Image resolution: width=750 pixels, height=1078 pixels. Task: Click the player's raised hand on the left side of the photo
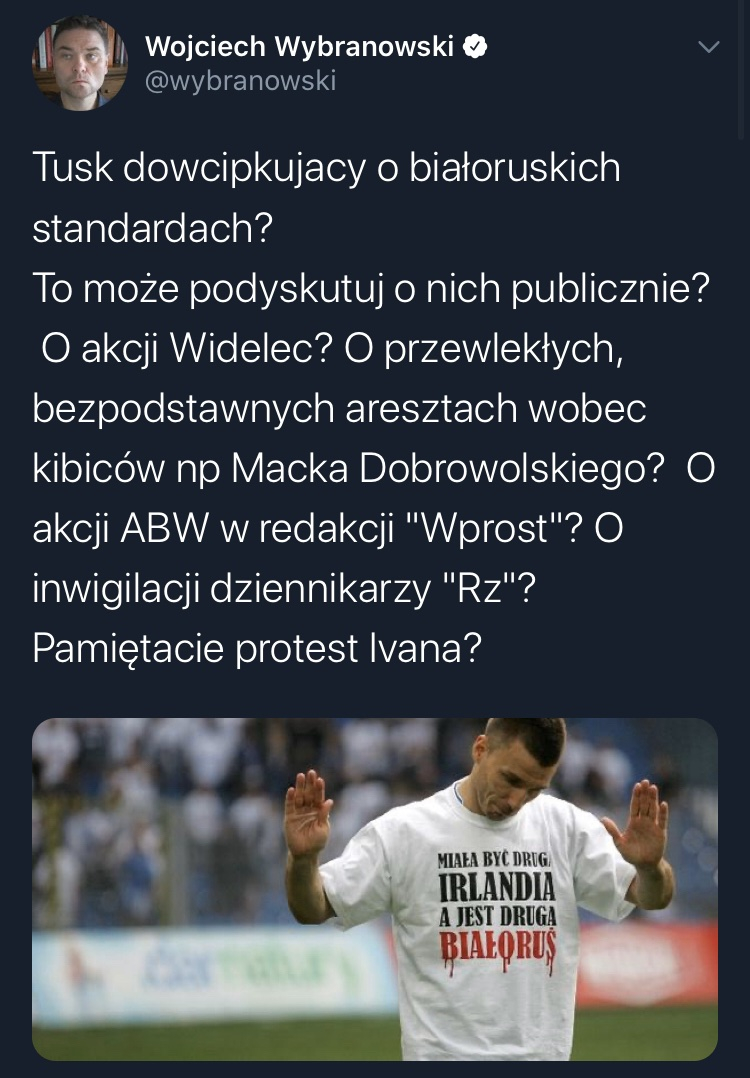[309, 813]
